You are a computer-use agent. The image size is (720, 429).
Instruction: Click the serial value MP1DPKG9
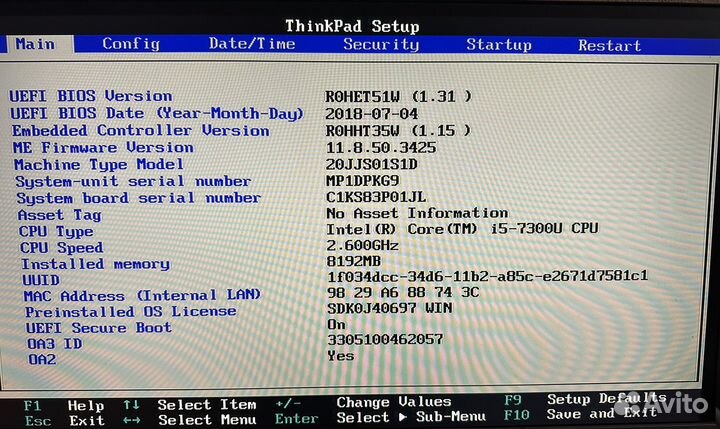click(362, 181)
